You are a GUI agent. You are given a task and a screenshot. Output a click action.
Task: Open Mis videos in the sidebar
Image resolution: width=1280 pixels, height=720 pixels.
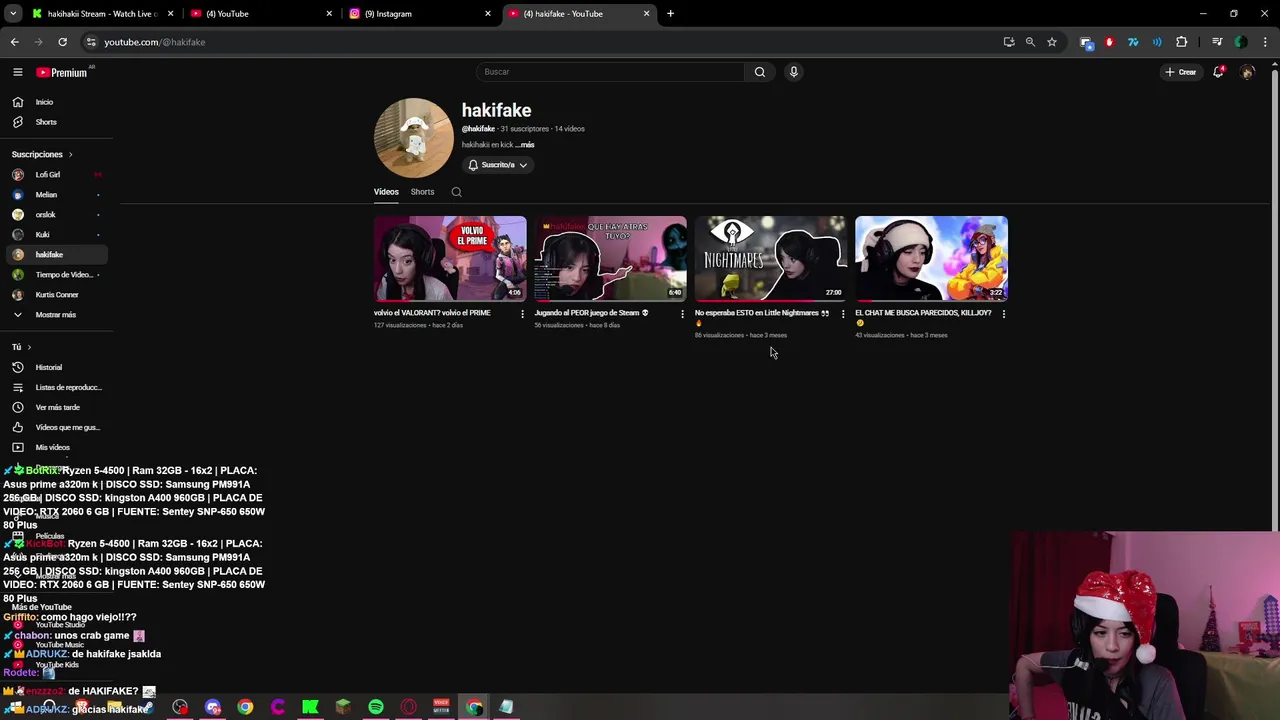click(x=56, y=447)
